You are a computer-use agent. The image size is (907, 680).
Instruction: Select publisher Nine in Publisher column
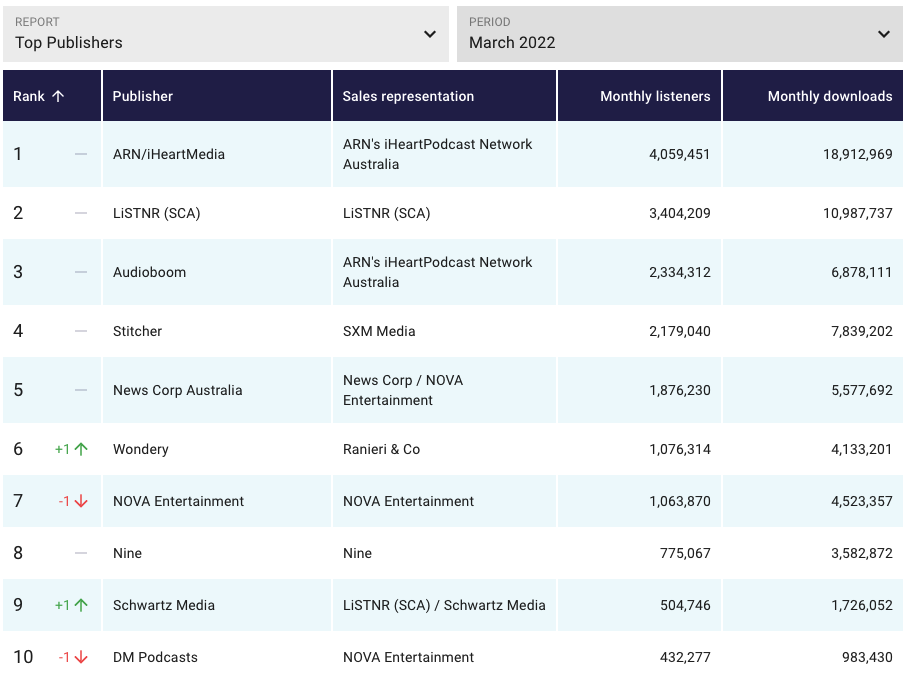click(x=127, y=553)
